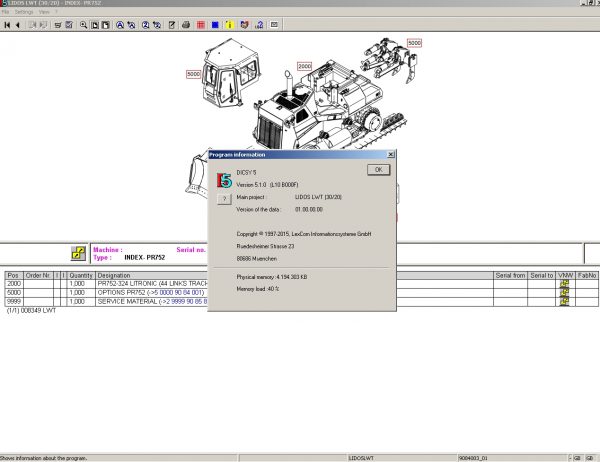Viewport: 600px width, 462px height.
Task: Click VNW icon in row 9999
Action: click(x=564, y=302)
